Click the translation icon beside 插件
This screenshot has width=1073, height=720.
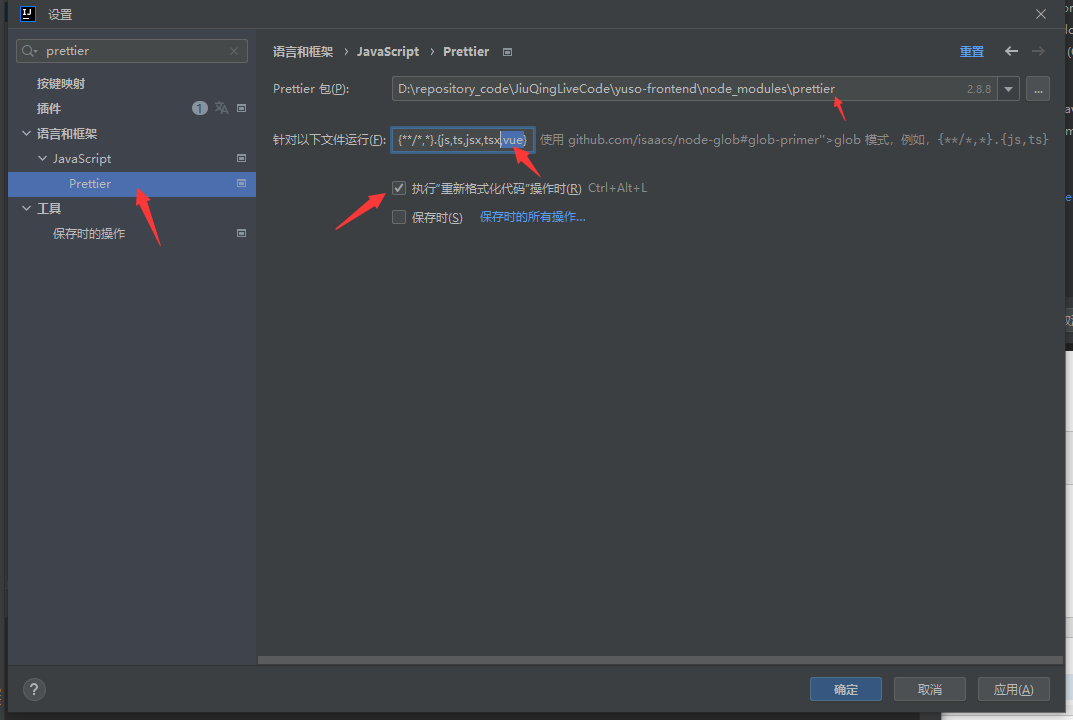[221, 108]
